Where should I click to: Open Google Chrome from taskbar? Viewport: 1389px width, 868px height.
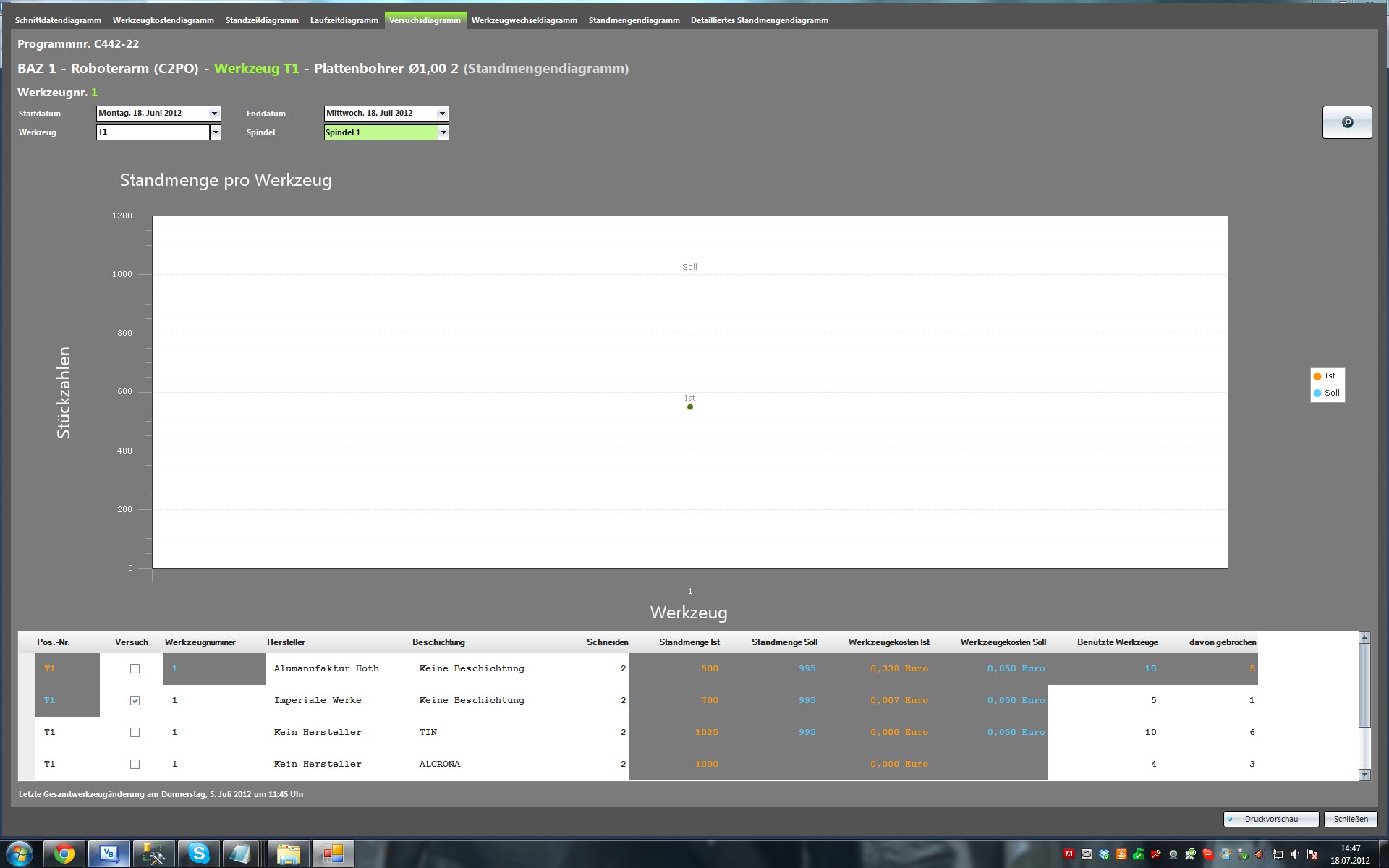click(64, 854)
